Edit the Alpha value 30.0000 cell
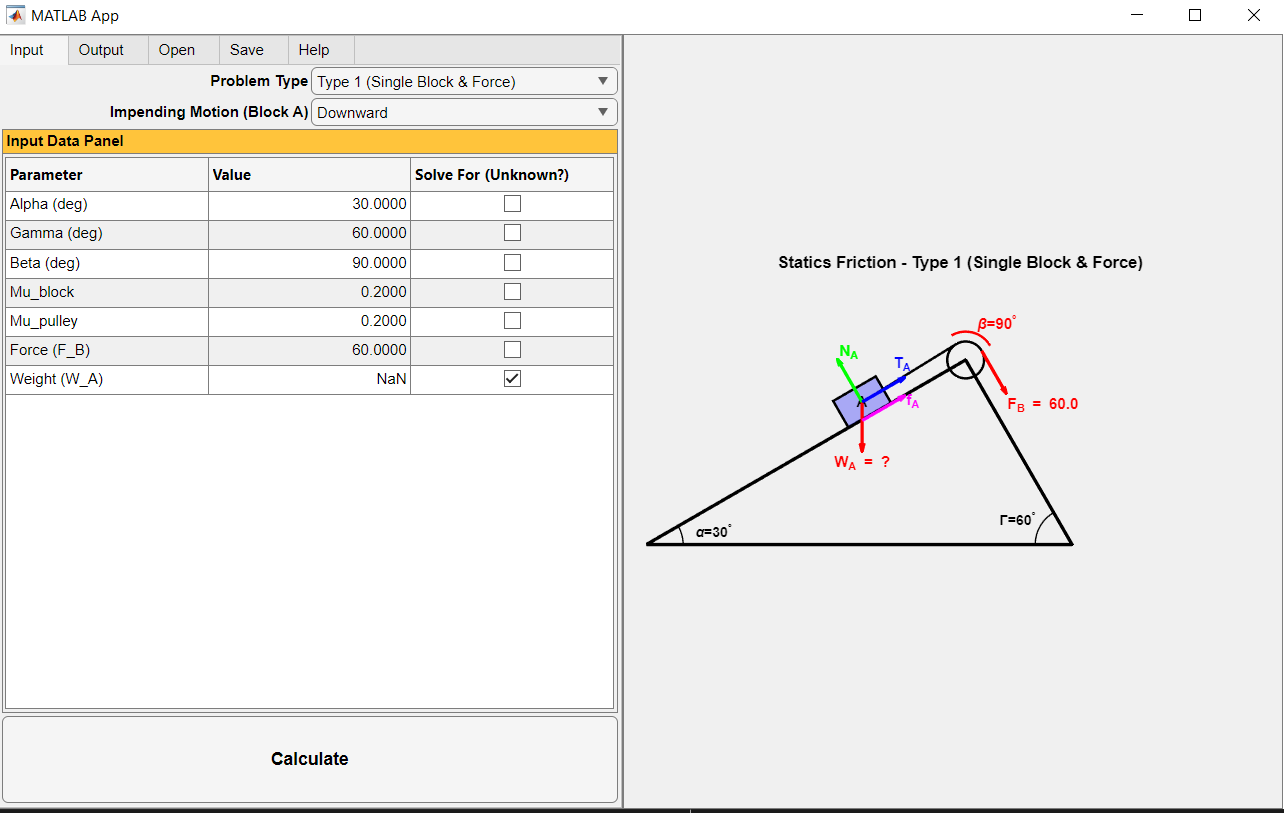Screen dimensions: 1284x813 [x=309, y=204]
